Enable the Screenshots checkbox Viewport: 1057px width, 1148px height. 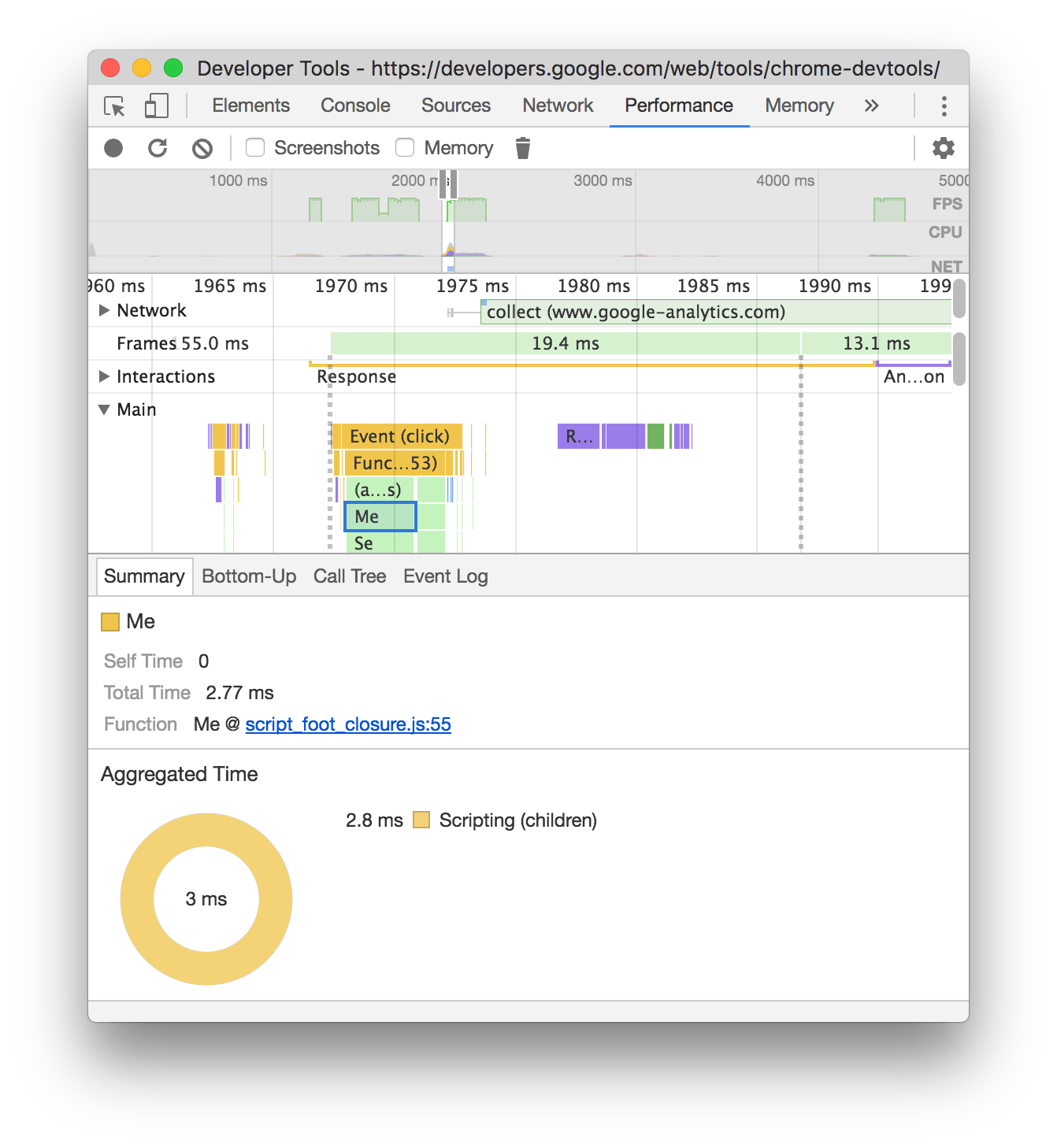[254, 147]
